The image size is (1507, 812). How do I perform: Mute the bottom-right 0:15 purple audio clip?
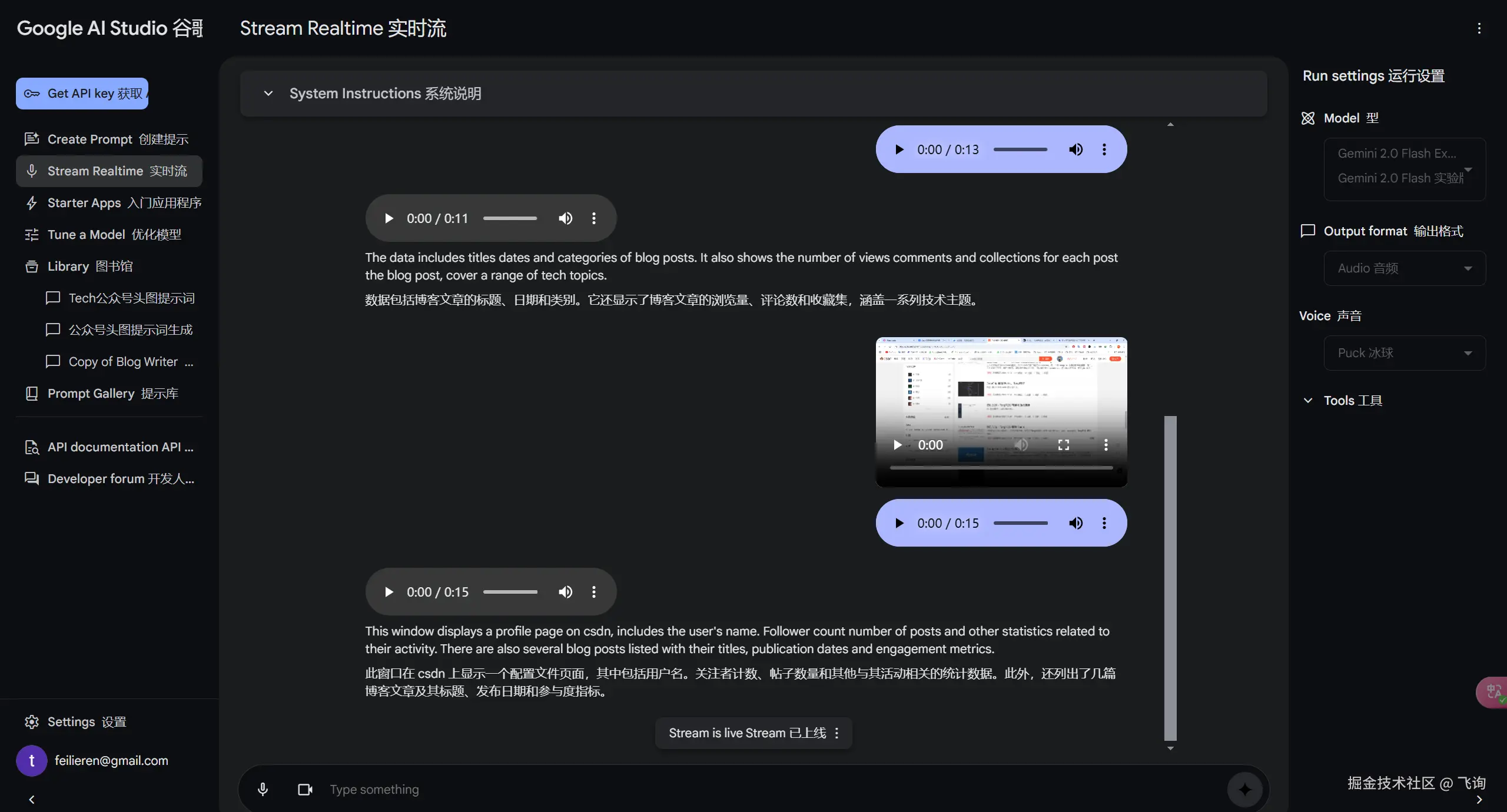pos(1076,523)
